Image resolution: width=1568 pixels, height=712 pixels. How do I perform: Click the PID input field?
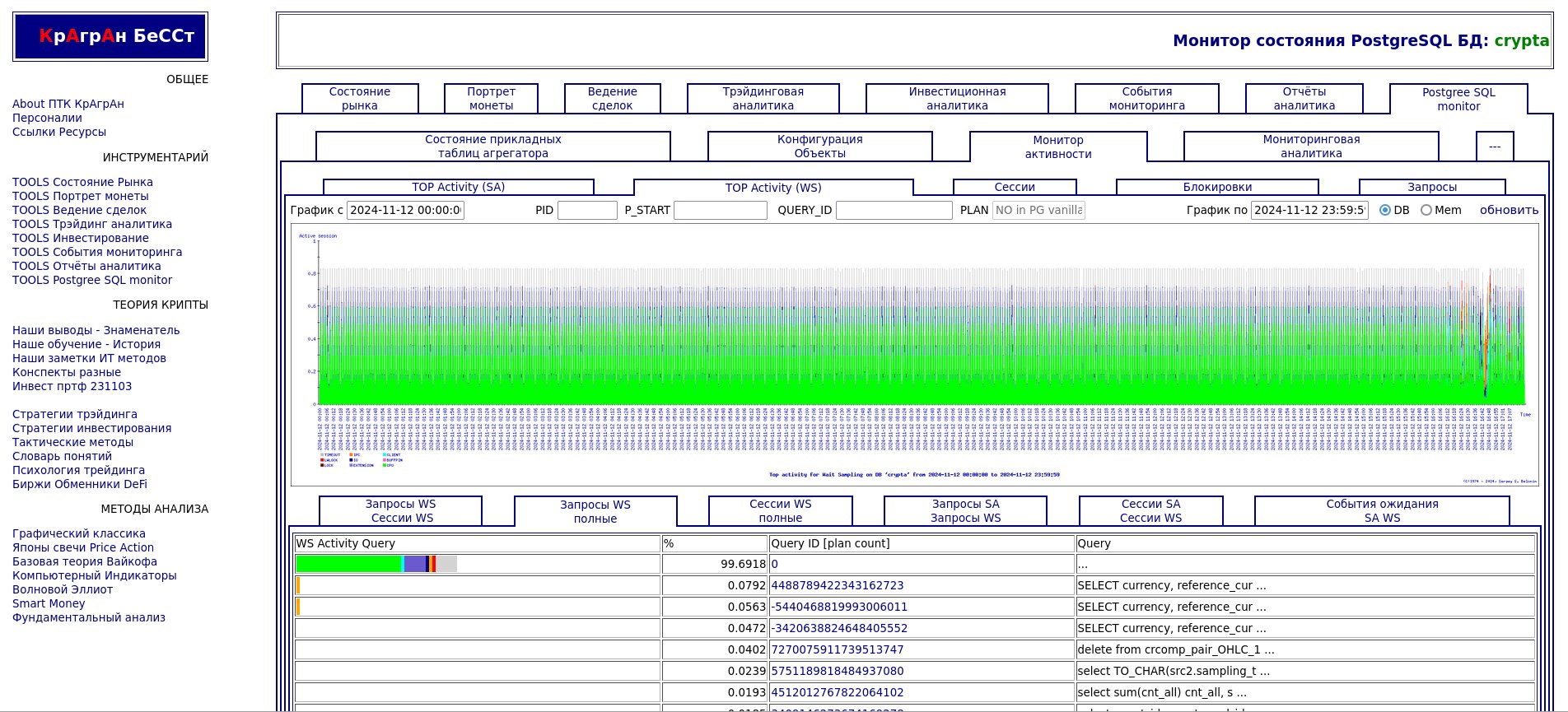pyautogui.click(x=587, y=211)
